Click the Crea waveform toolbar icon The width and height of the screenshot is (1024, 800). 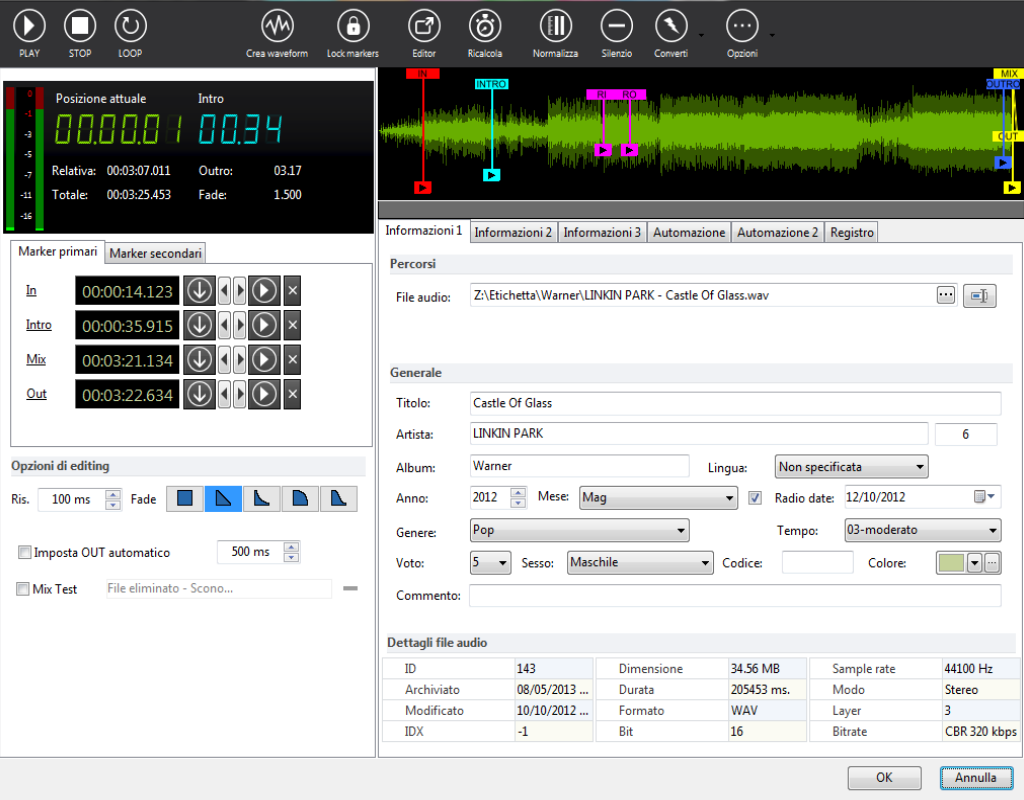pyautogui.click(x=277, y=26)
